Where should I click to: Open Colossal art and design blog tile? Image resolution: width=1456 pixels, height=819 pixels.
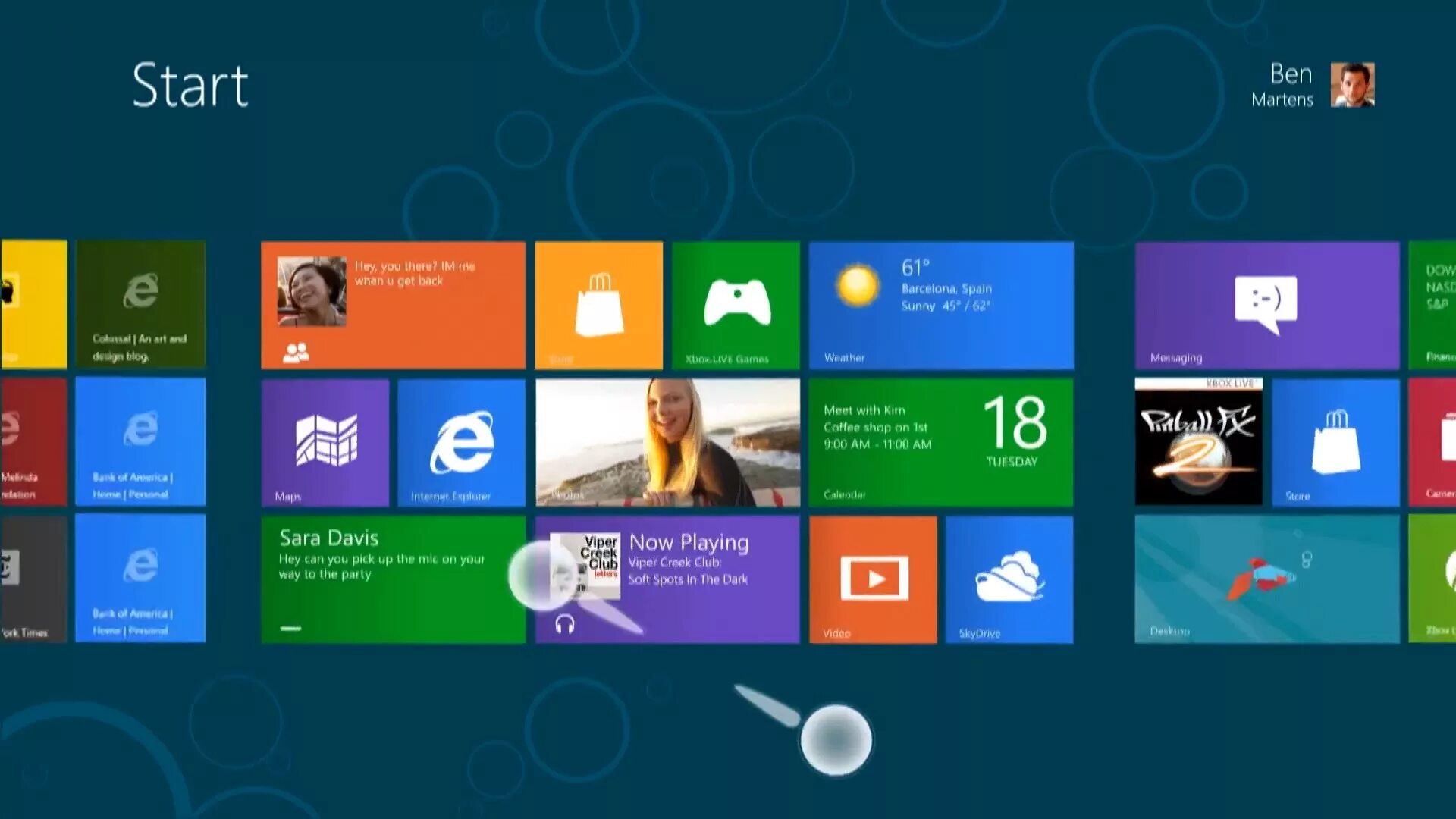click(x=140, y=305)
